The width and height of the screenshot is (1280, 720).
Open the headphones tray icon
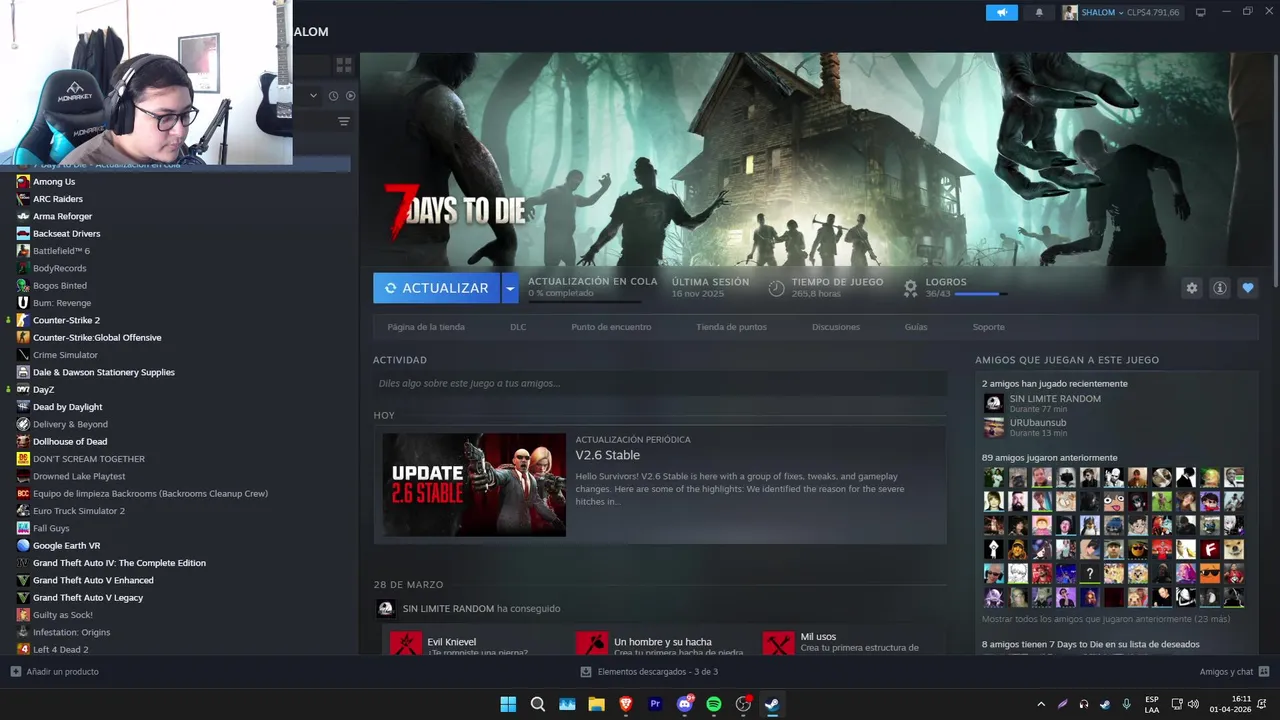(x=1084, y=704)
